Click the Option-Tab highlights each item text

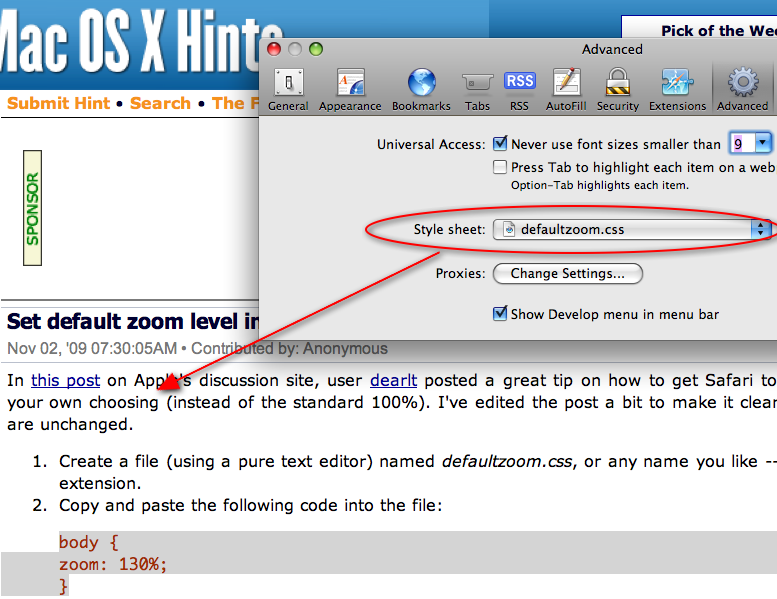[x=600, y=185]
